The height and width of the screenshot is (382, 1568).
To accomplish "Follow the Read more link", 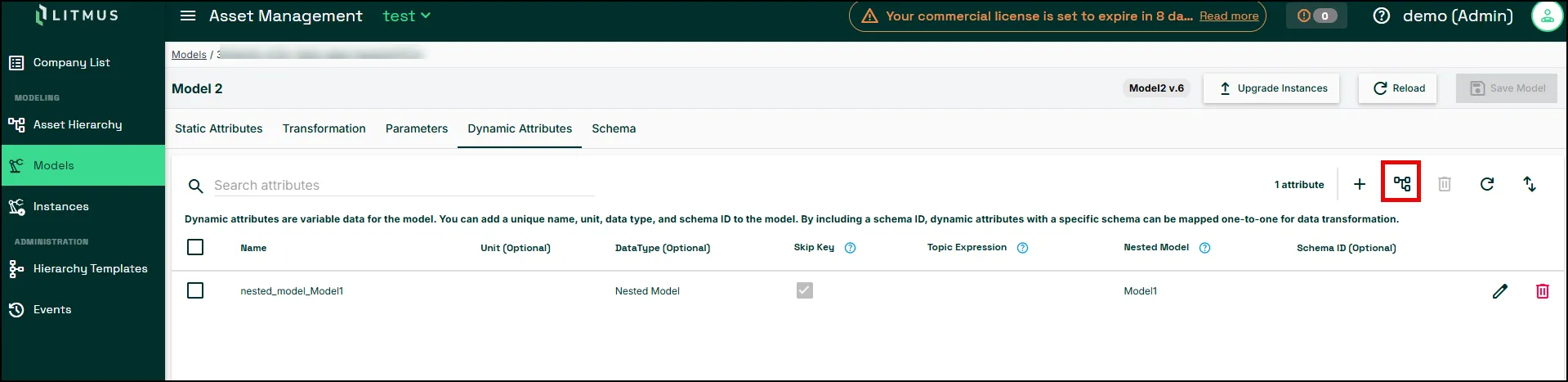I will click(x=1228, y=16).
